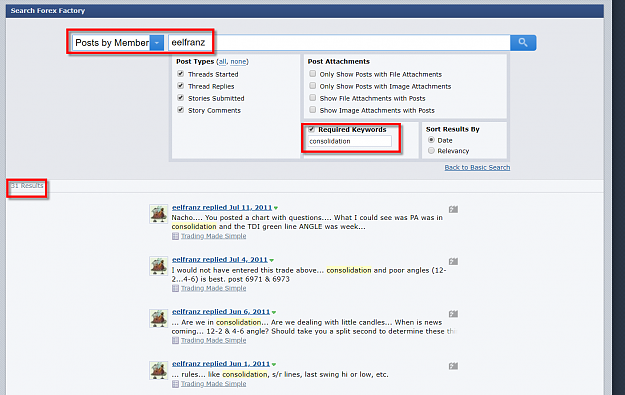The image size is (625, 395).
Task: Open the Posts by Member dropdown arrow
Action: 157,42
